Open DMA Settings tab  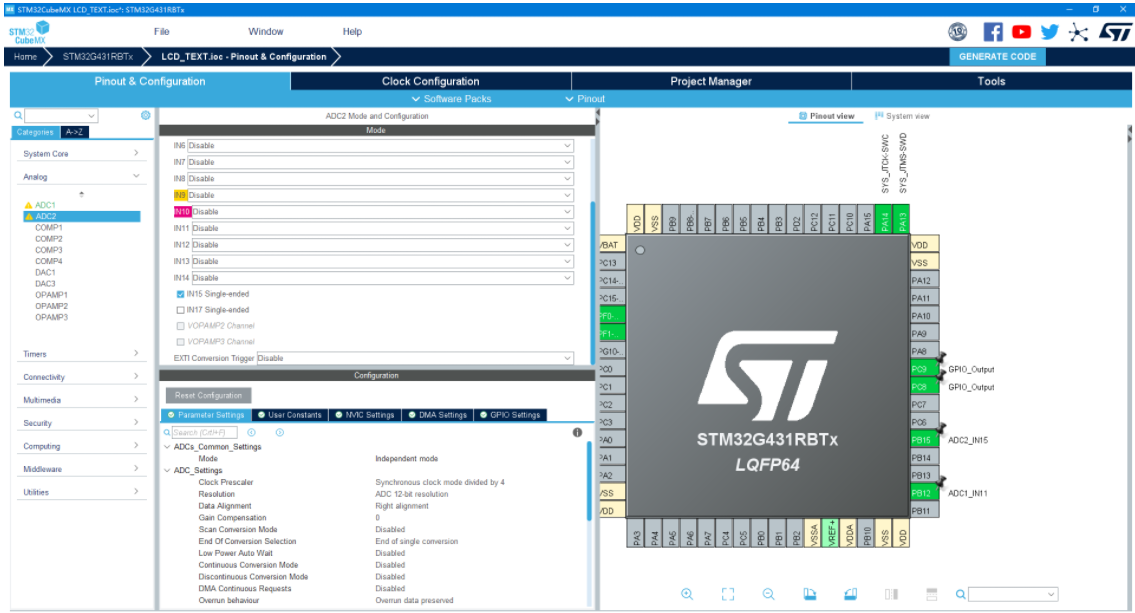tap(437, 415)
